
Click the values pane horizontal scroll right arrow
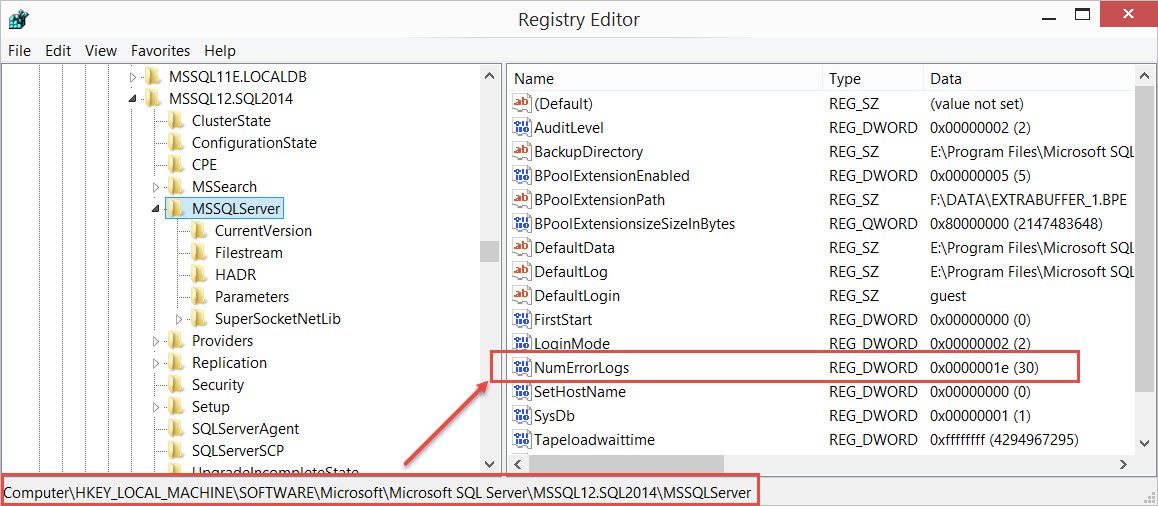1123,465
